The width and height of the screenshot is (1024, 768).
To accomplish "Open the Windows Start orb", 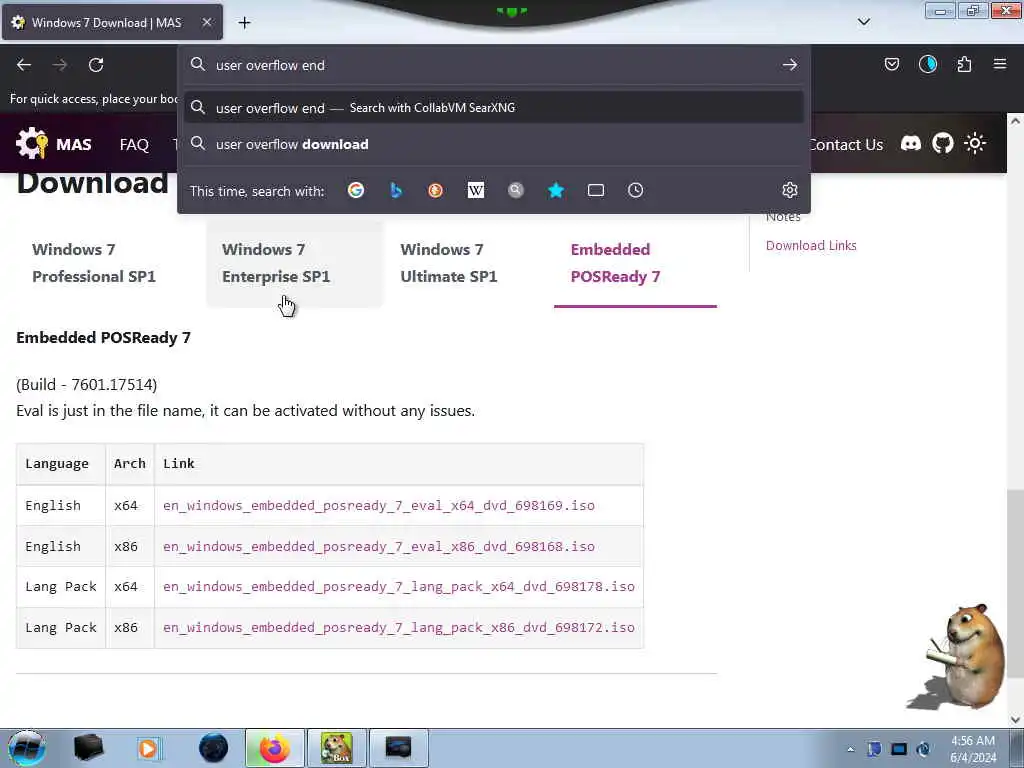I will pyautogui.click(x=26, y=748).
